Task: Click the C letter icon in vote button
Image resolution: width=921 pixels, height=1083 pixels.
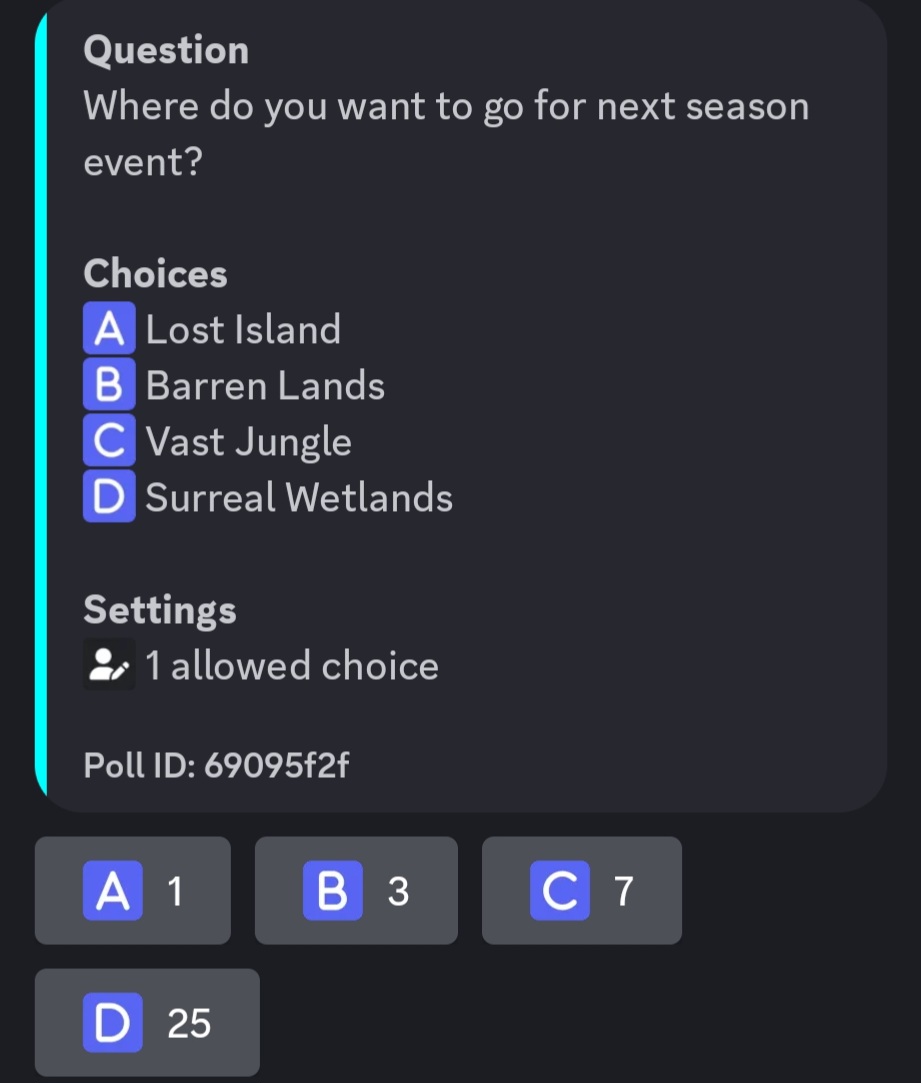Action: tap(560, 890)
